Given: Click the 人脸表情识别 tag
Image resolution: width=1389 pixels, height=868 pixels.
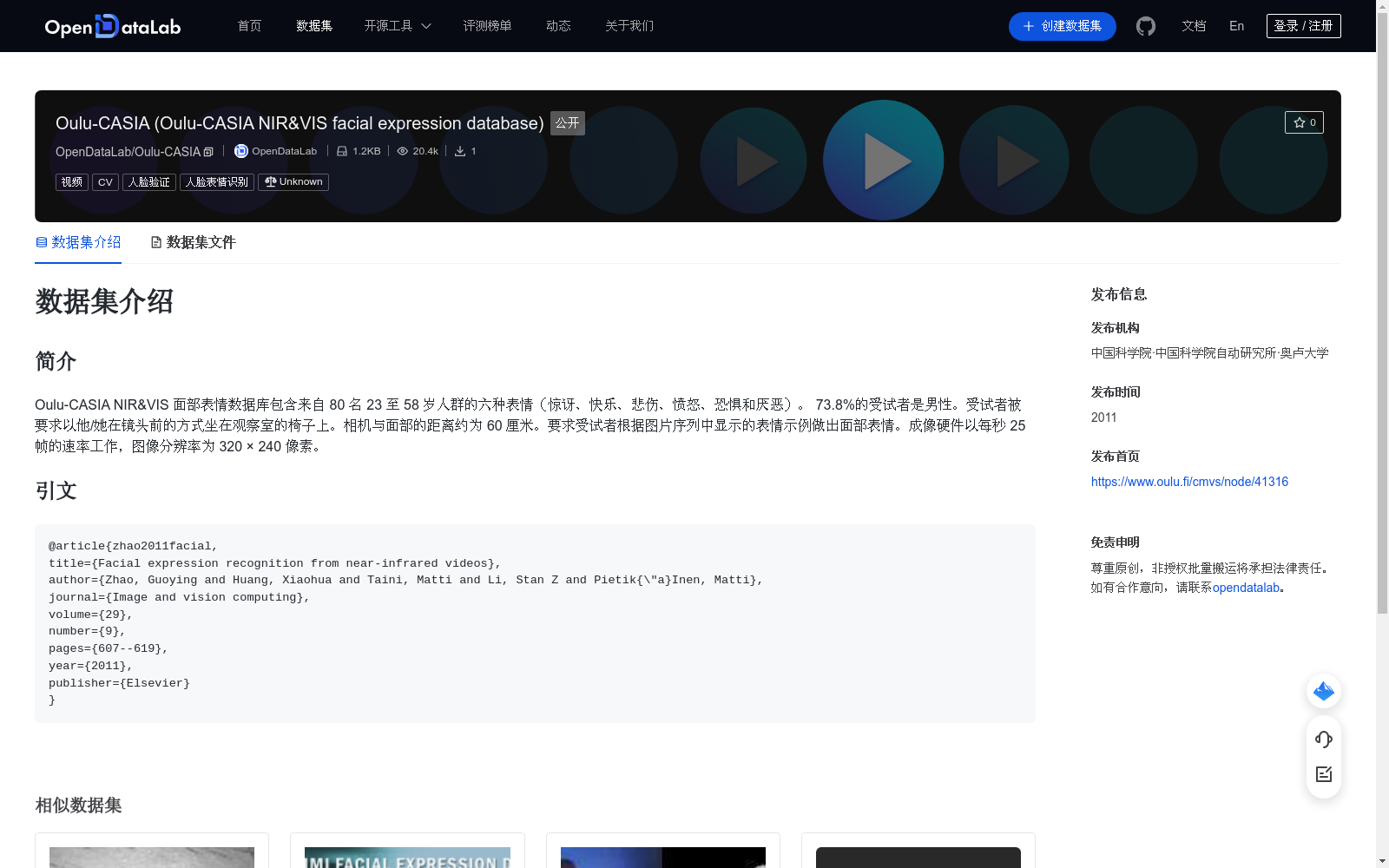Looking at the screenshot, I should [217, 182].
